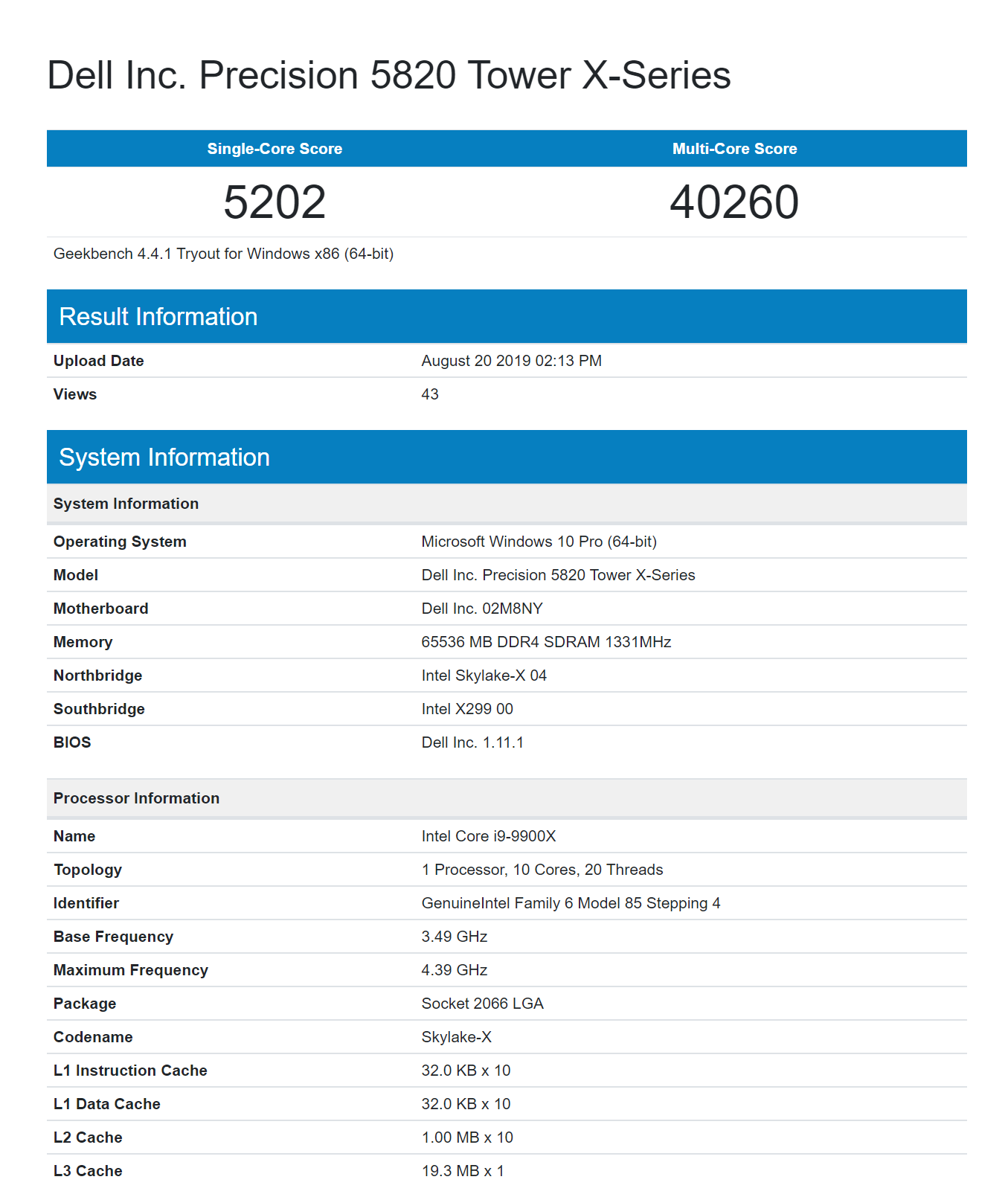Click the Multi-Core Score header
1008x1197 pixels.
tap(734, 149)
